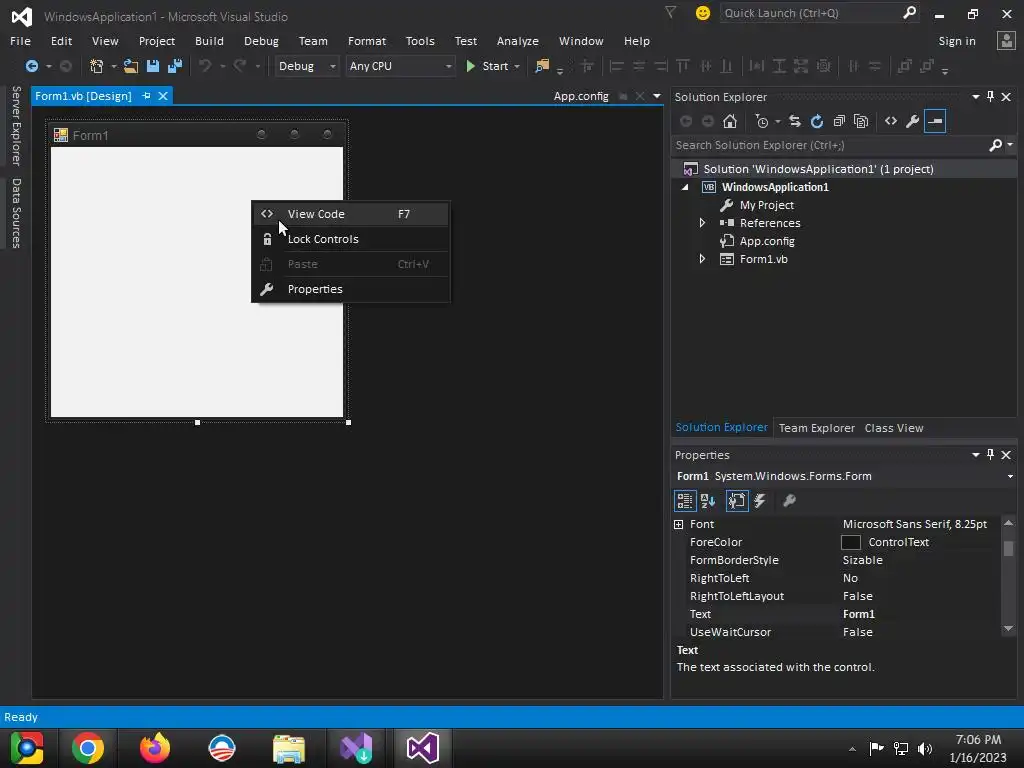Image resolution: width=1024 pixels, height=768 pixels.
Task: Click the Open File toolbar icon
Action: tap(131, 66)
